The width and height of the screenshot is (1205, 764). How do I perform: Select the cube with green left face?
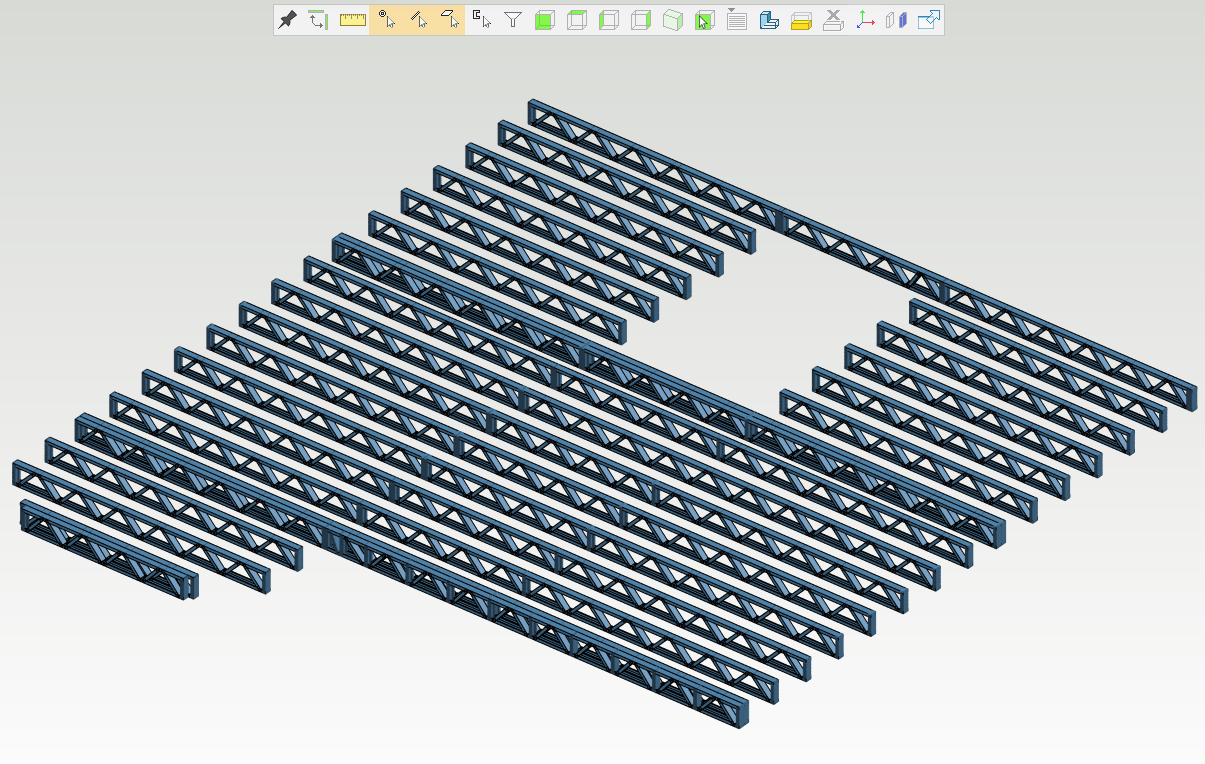609,20
